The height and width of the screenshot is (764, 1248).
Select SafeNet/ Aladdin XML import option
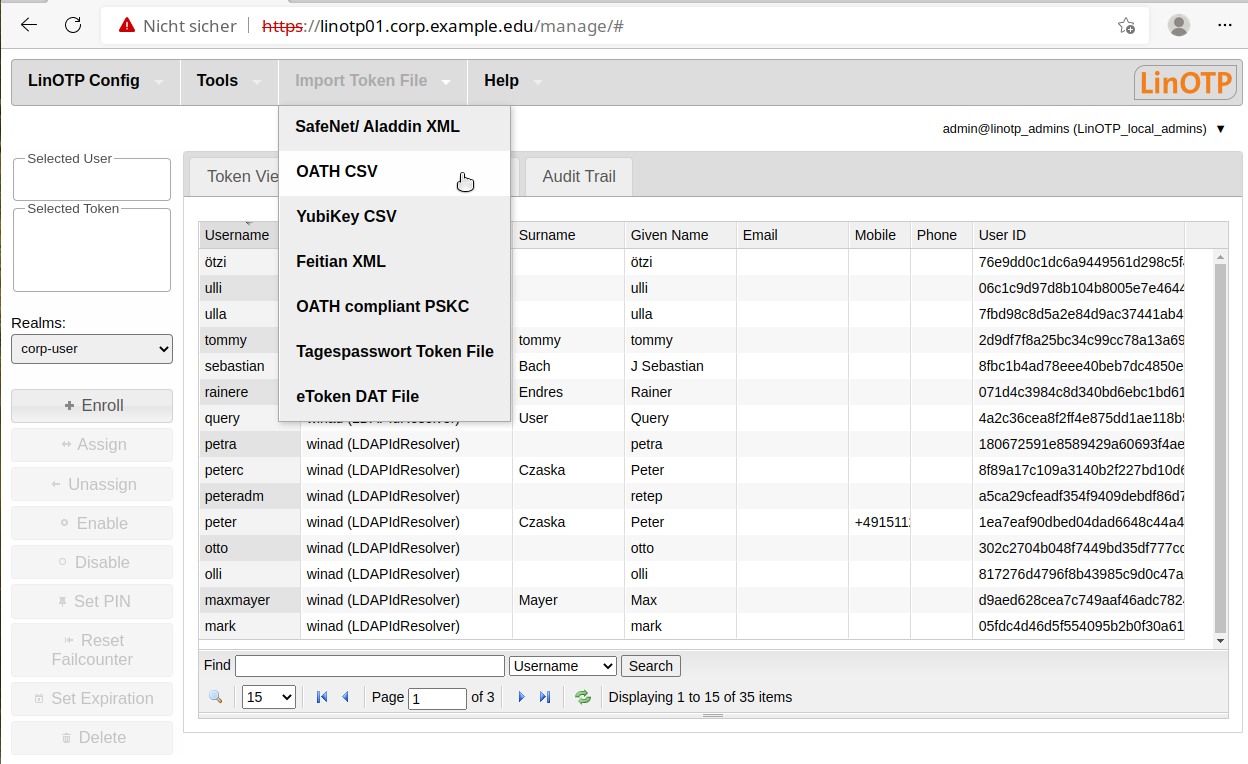[376, 126]
